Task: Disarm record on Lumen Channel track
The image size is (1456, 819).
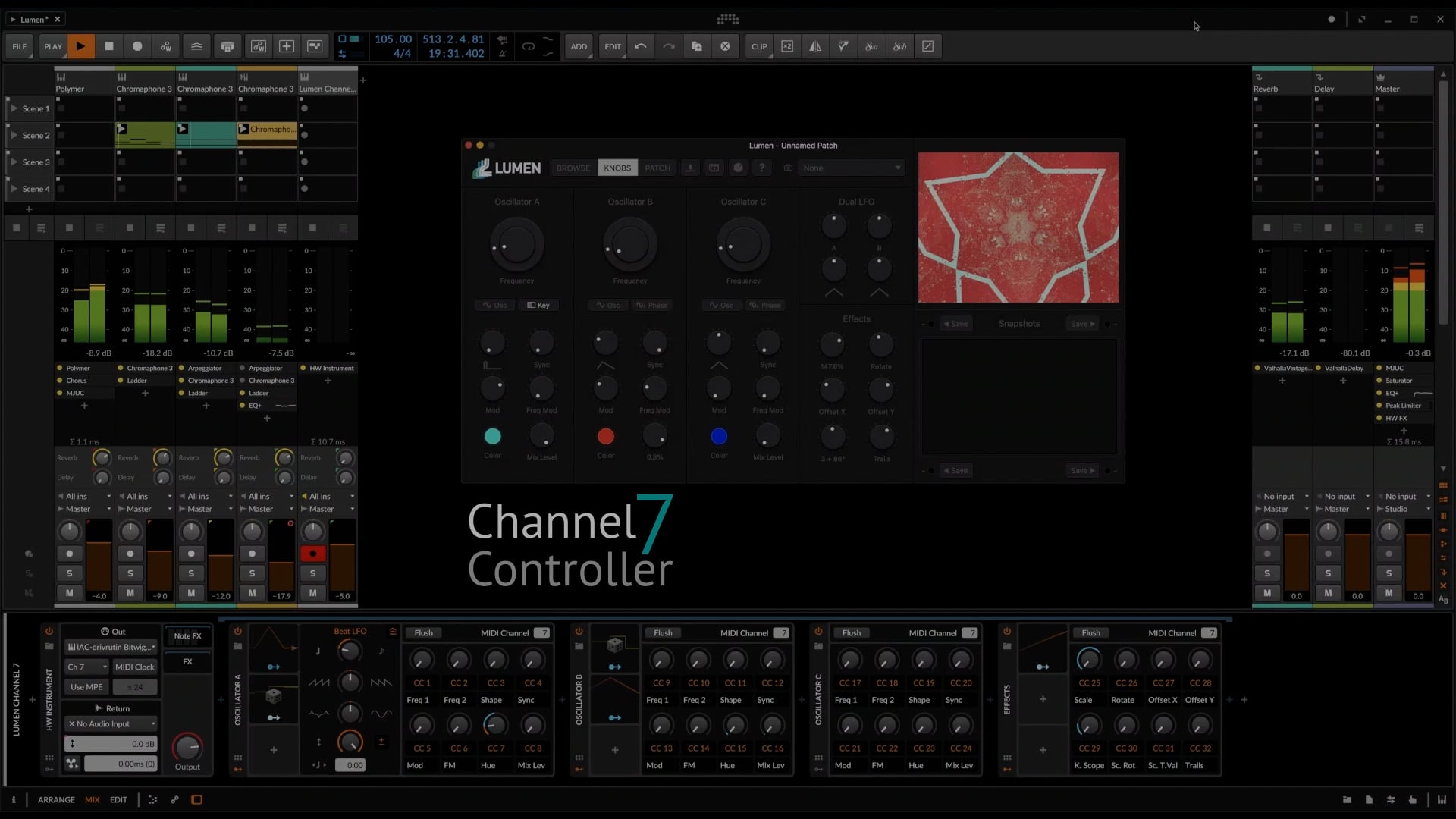Action: [x=312, y=554]
